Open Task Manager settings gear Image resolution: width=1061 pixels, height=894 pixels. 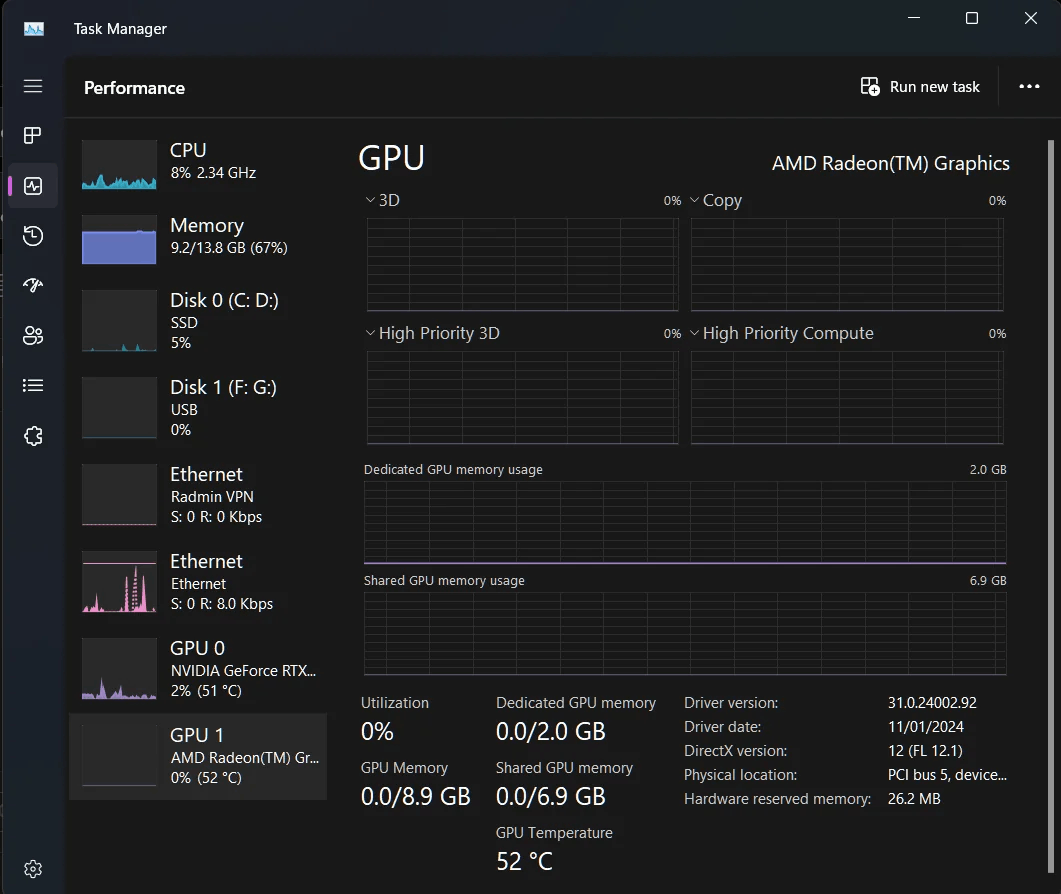pos(32,868)
